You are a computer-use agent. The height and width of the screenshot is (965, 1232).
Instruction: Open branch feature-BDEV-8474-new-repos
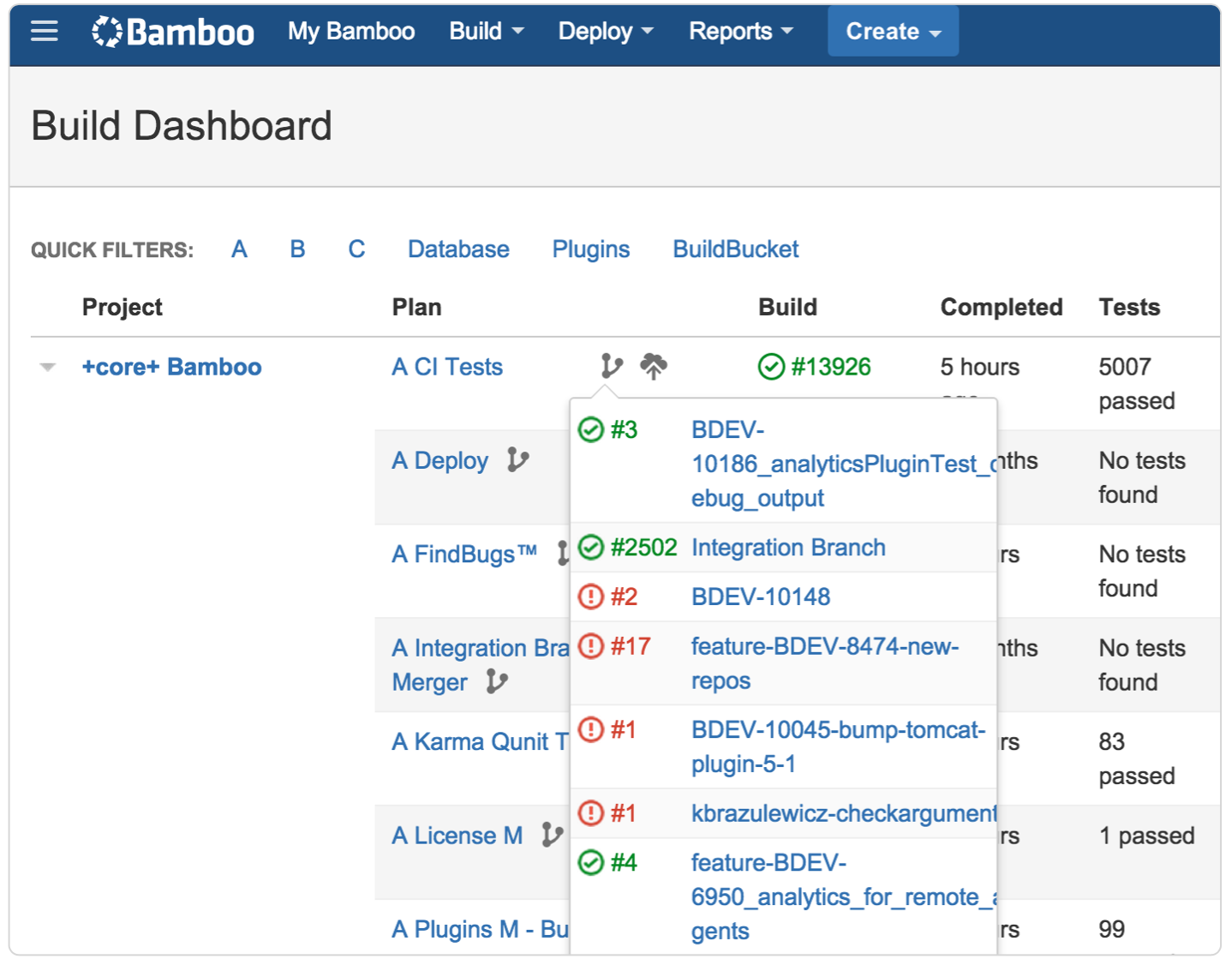pyautogui.click(x=825, y=663)
